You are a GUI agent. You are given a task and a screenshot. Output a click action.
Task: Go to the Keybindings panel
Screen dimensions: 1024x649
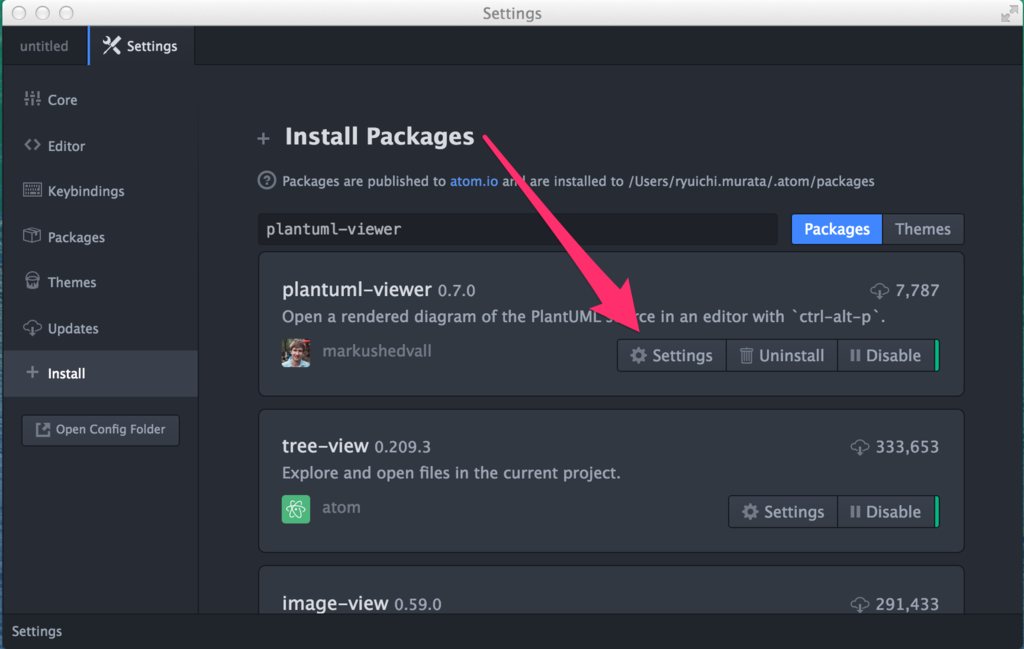point(86,191)
